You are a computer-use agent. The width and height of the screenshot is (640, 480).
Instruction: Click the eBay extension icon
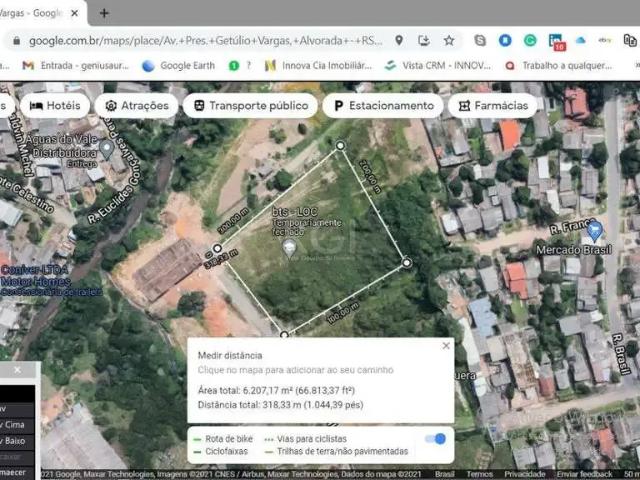tap(605, 40)
